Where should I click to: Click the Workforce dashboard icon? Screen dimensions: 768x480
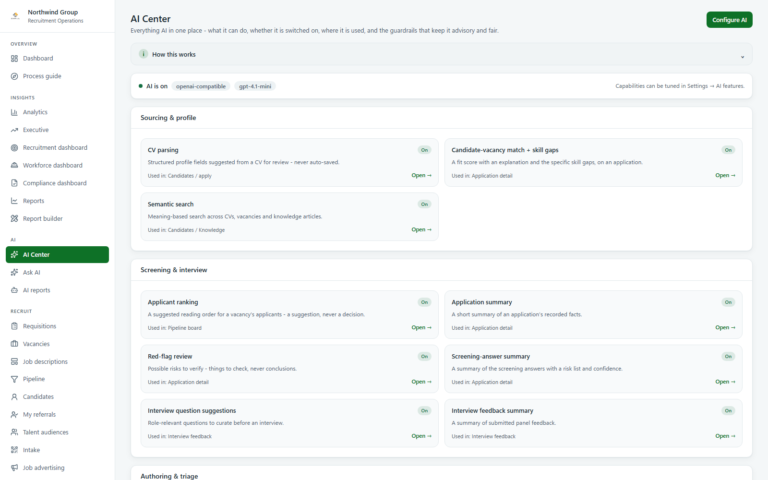click(x=14, y=165)
